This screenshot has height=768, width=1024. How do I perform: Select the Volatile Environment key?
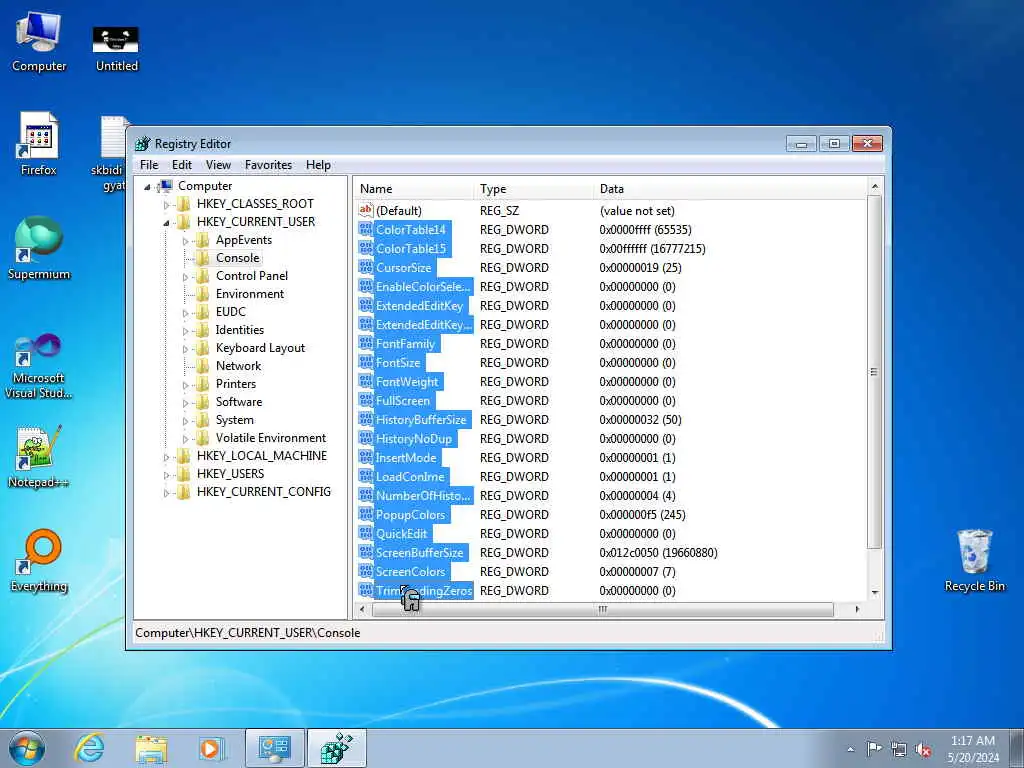pos(271,438)
